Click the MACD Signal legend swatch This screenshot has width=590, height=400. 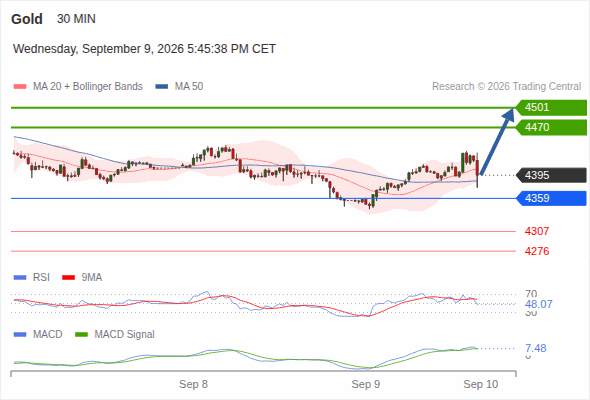82,335
